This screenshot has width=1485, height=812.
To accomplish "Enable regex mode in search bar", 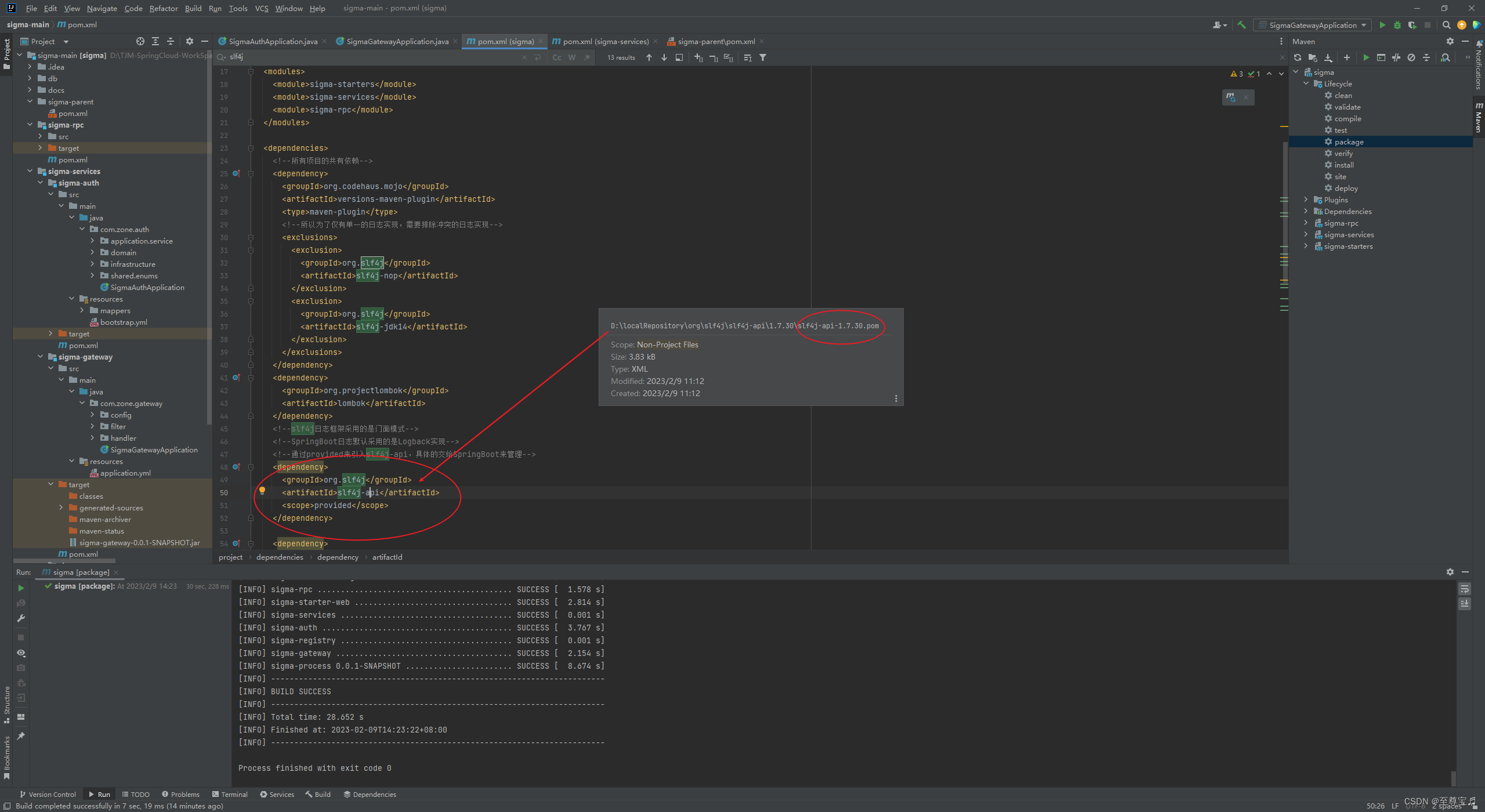I will click(587, 57).
